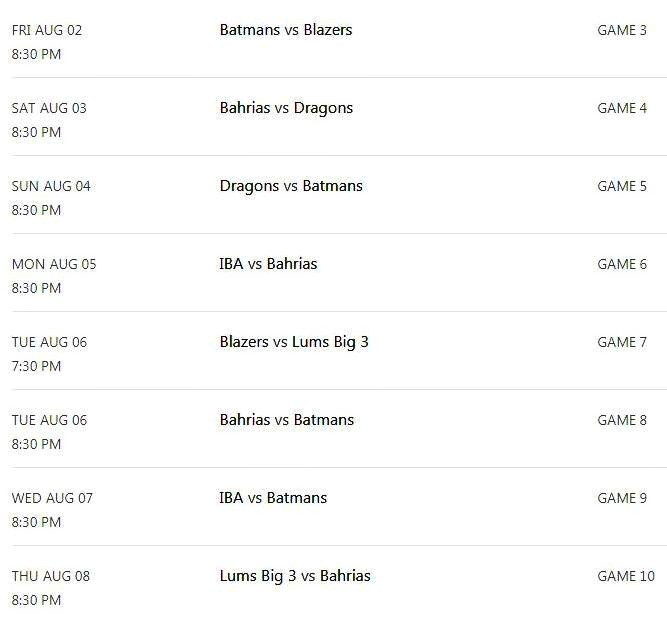Viewport: 667px width, 619px height.
Task: Click the GAME 7 label
Action: [x=622, y=342]
